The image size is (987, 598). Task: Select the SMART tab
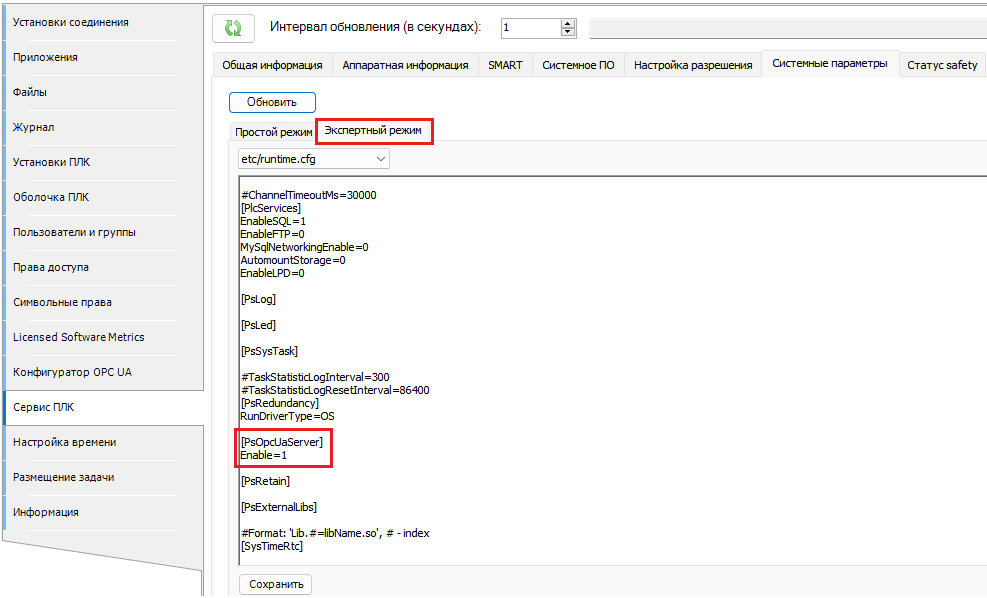coord(505,65)
